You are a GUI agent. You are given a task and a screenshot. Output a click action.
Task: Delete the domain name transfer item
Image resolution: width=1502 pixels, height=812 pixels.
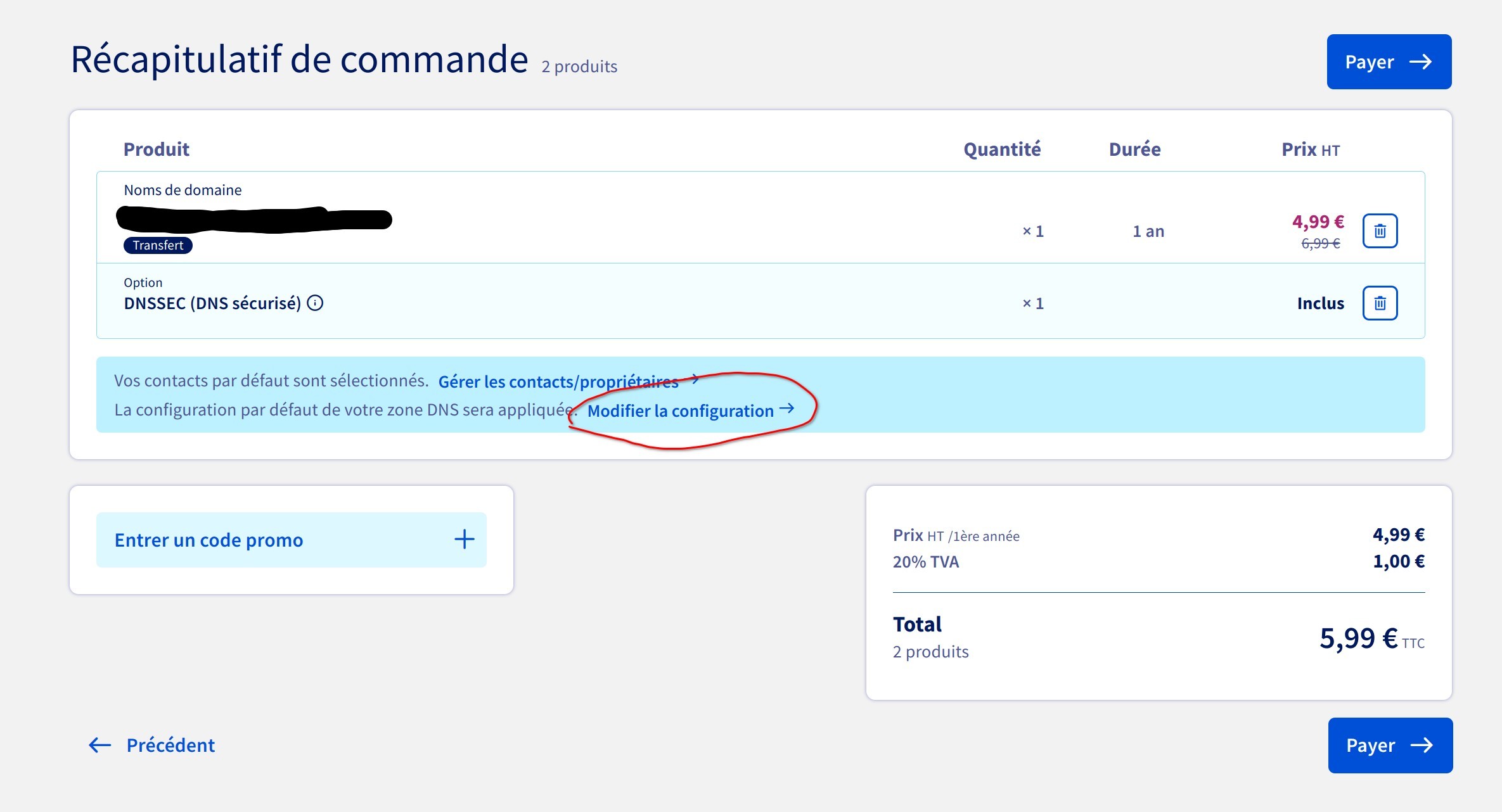click(x=1380, y=231)
